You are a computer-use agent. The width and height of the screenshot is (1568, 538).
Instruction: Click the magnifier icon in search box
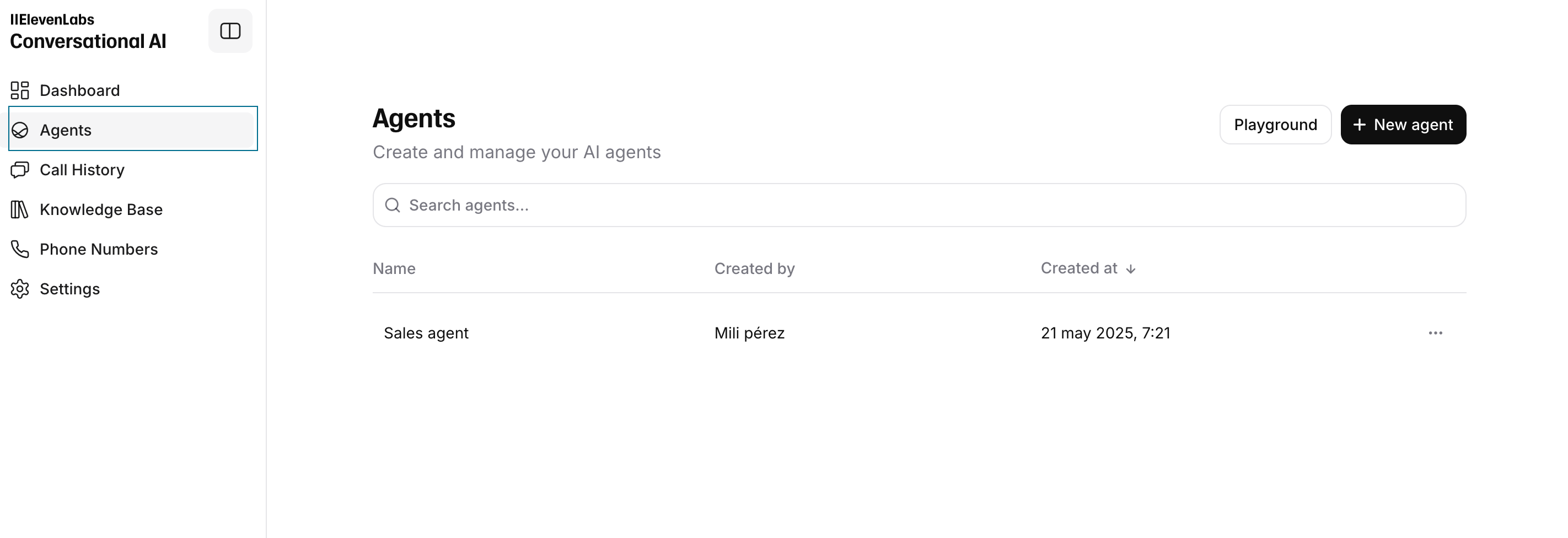(393, 205)
